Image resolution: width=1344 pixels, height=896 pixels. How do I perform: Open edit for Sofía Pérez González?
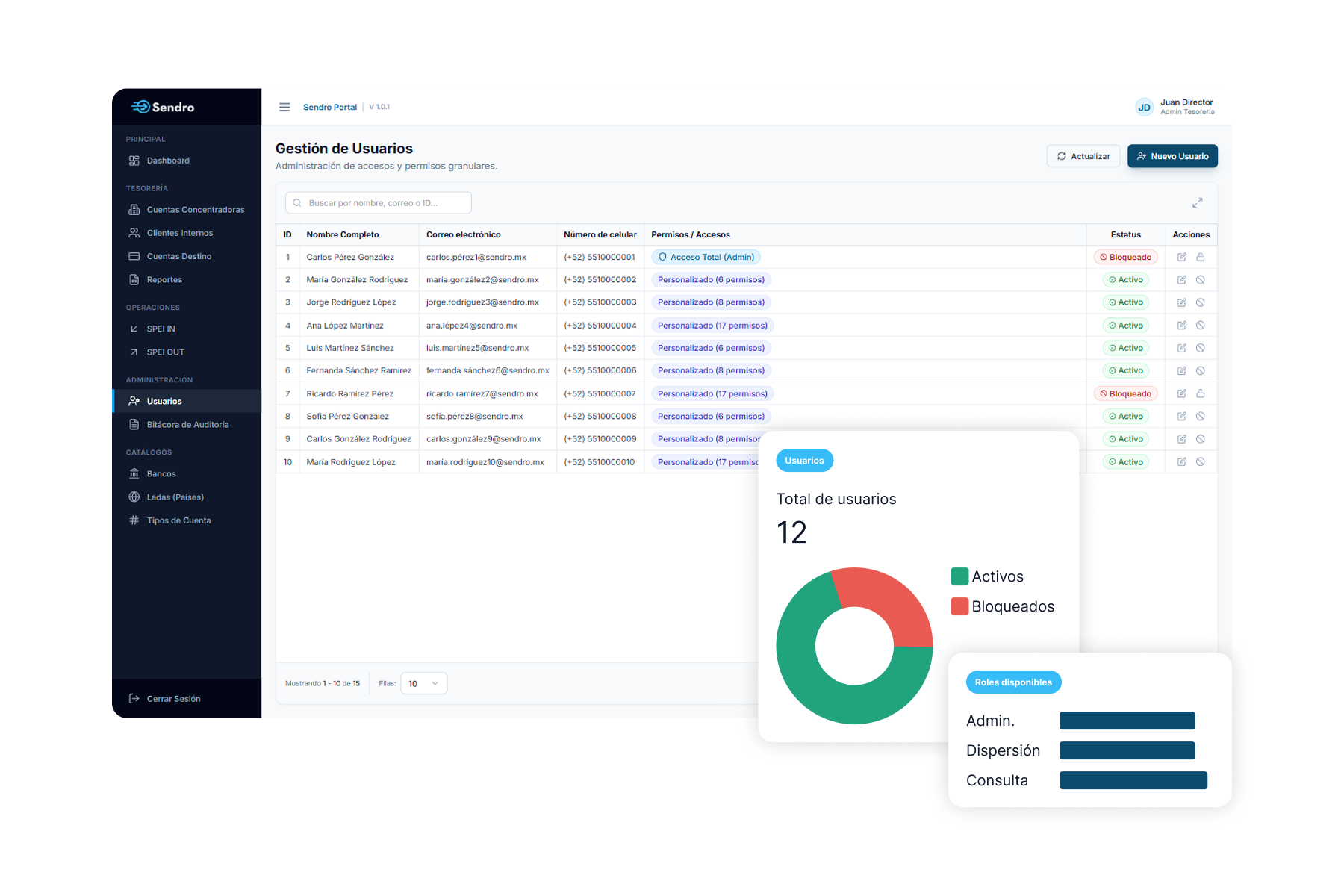pyautogui.click(x=1181, y=417)
